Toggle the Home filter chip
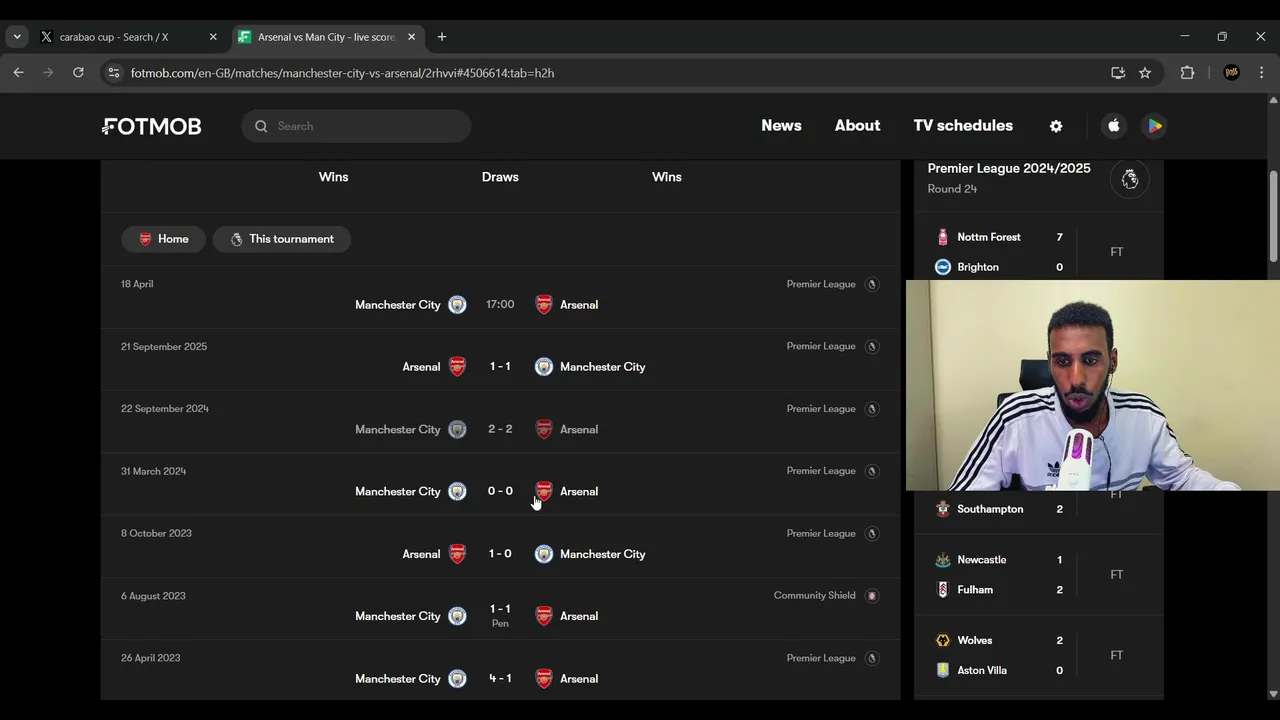 click(164, 239)
